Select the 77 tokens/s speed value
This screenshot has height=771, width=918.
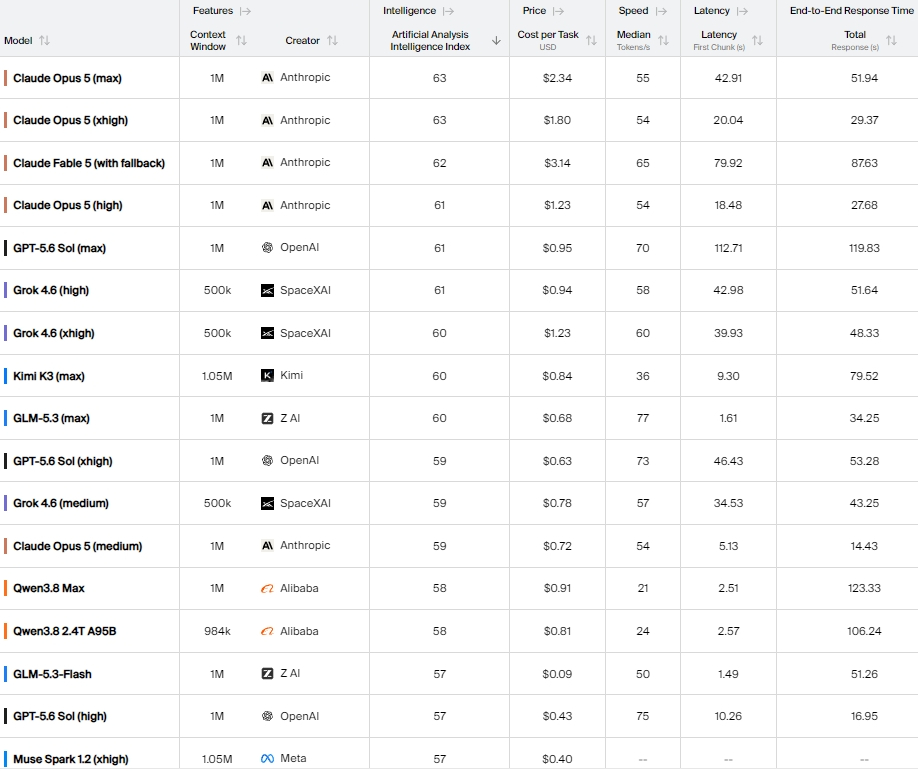point(643,418)
